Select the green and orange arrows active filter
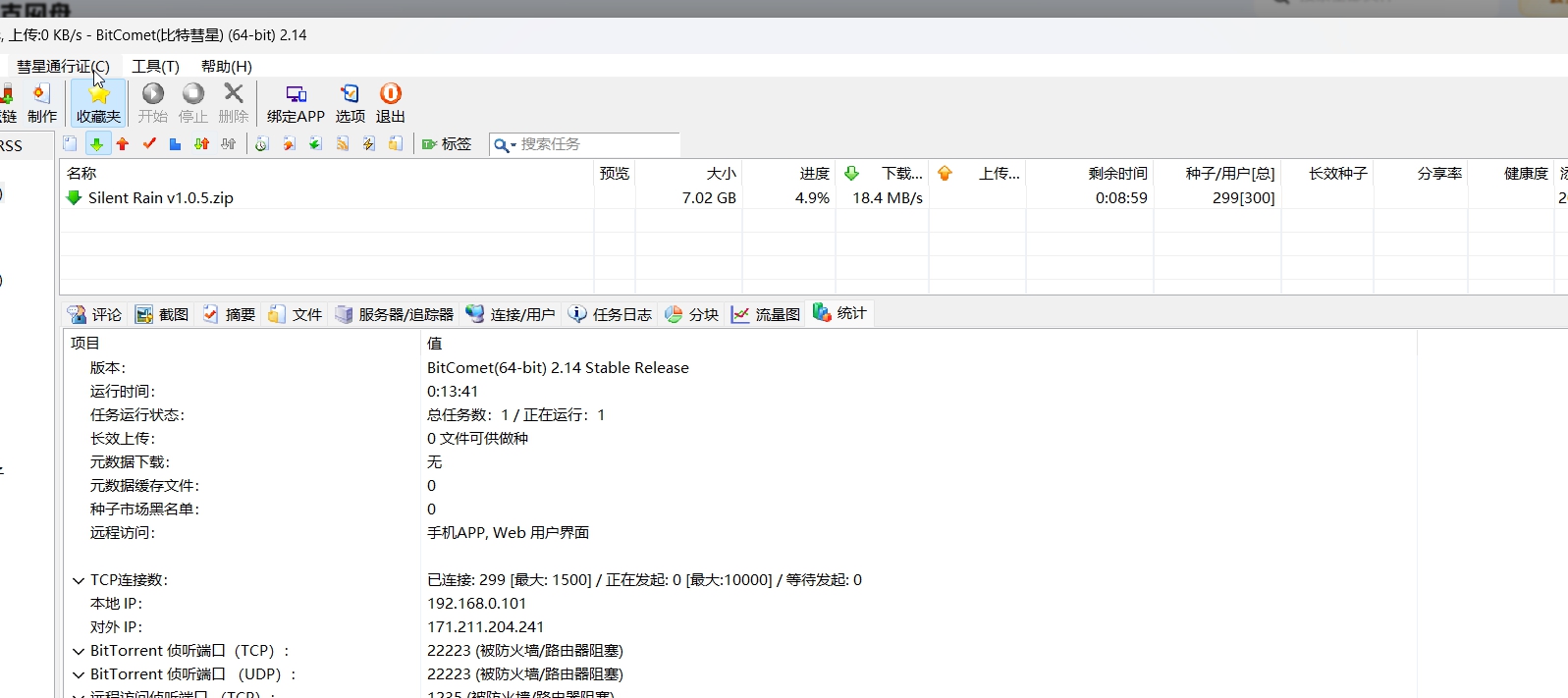 tap(201, 144)
